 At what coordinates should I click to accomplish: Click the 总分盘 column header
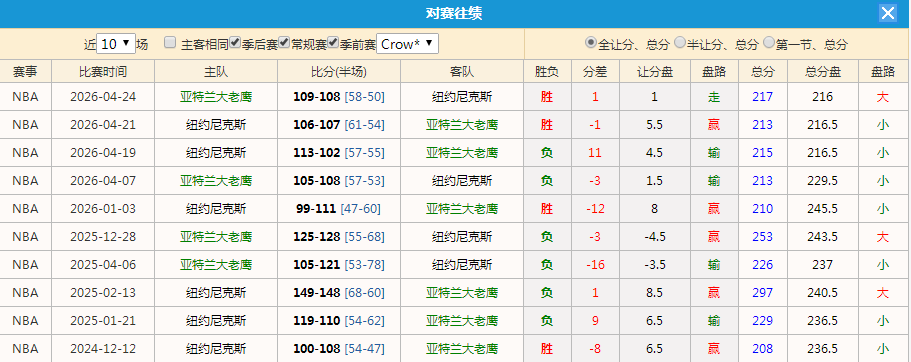[x=823, y=71]
